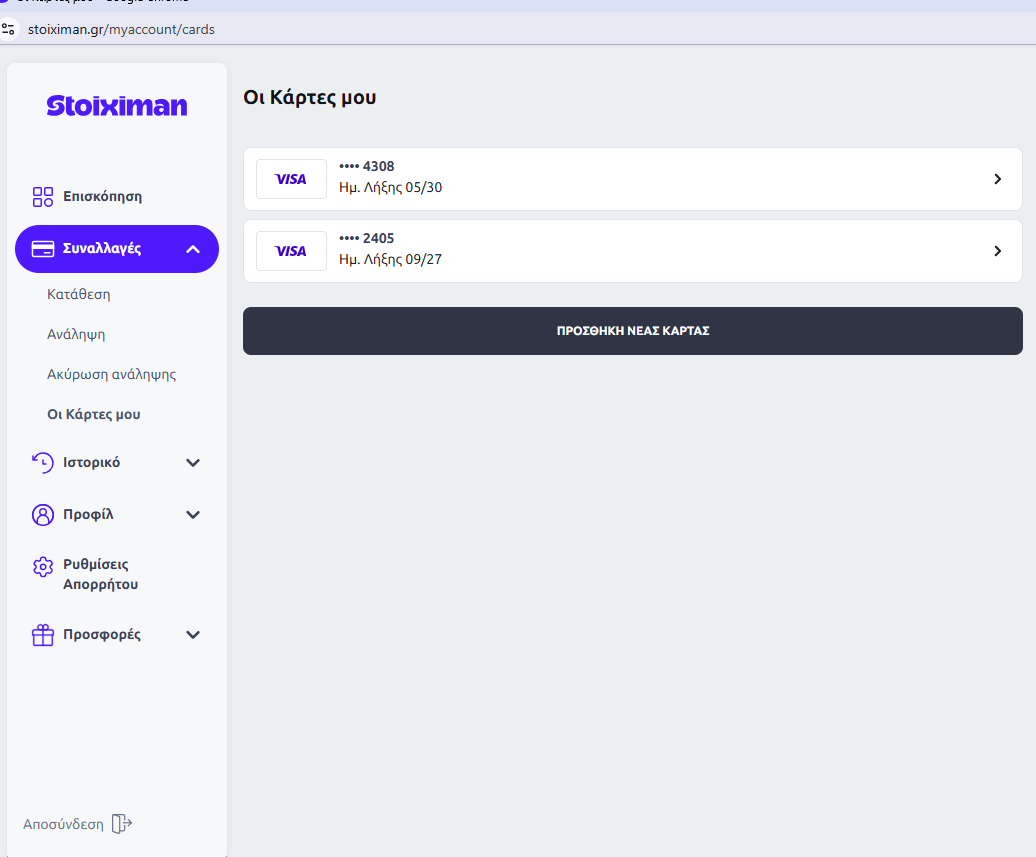Collapse the Συναλλαγές menu chevron

point(193,249)
